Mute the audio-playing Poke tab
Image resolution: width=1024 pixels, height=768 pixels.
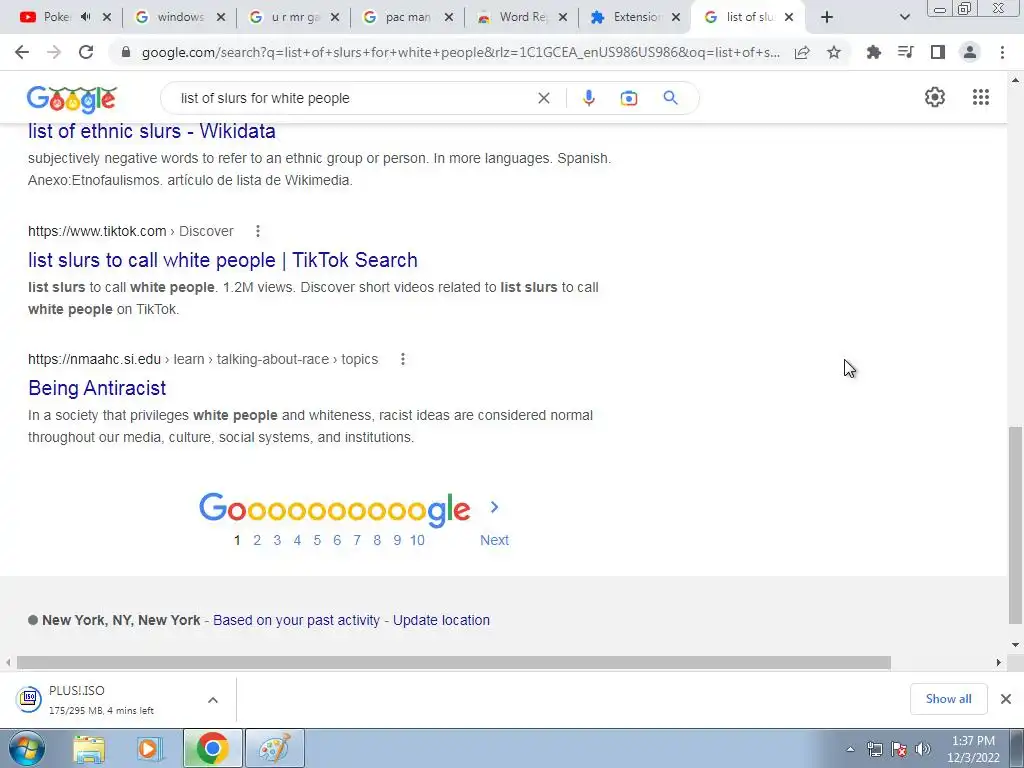(86, 17)
